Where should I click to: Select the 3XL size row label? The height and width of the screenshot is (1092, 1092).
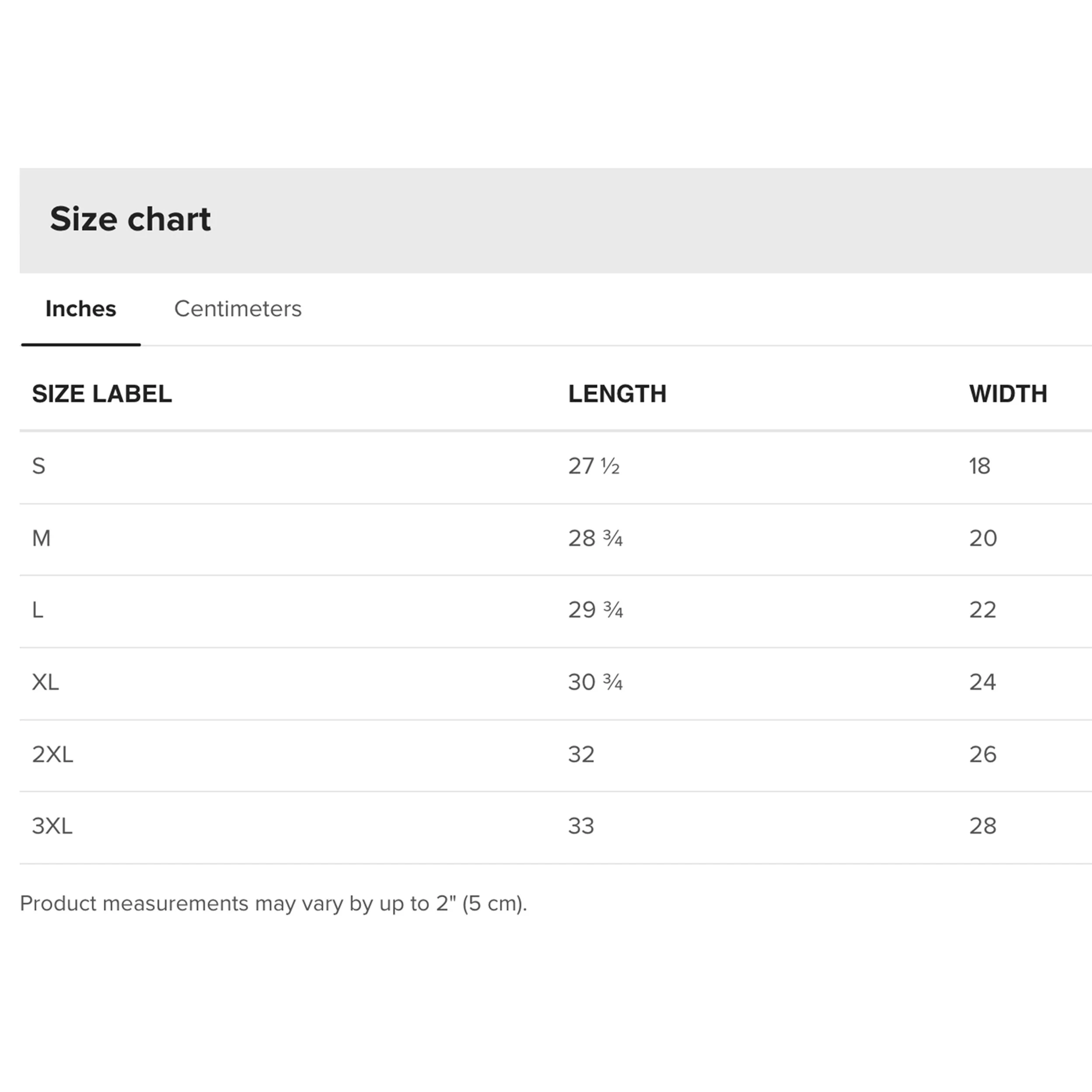[x=52, y=826]
